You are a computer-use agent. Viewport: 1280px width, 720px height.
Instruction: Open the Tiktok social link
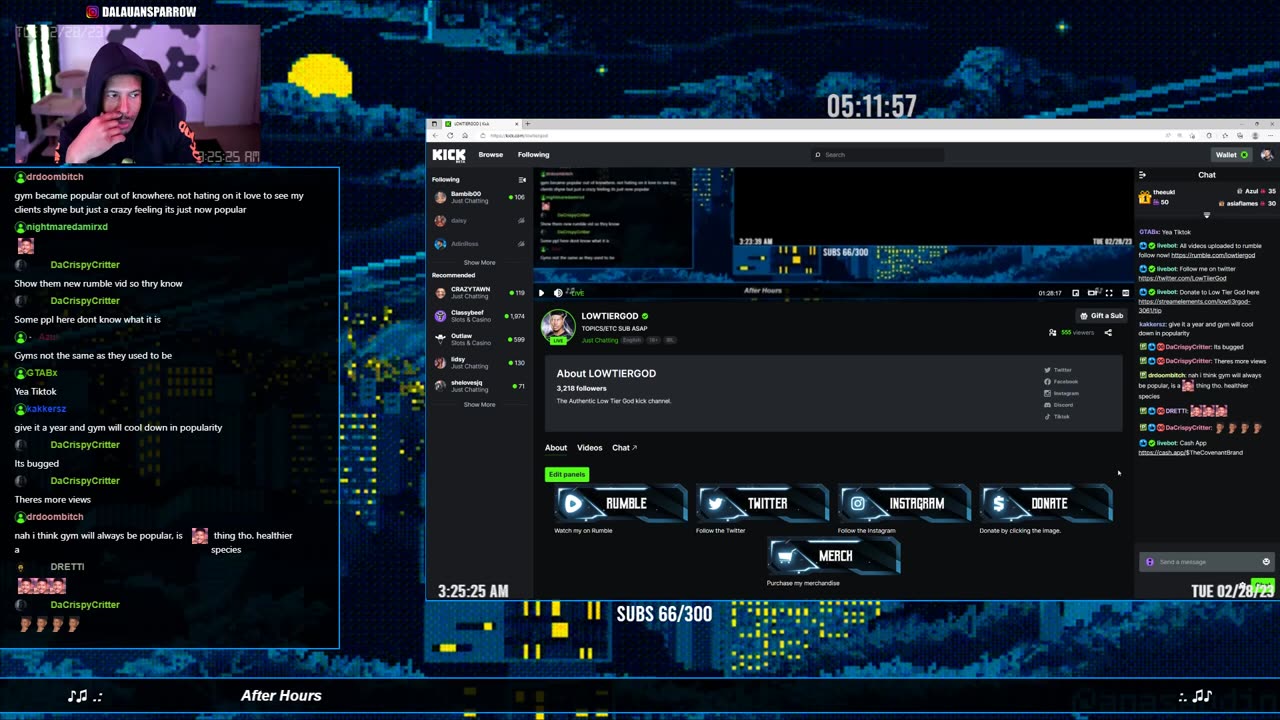click(x=1058, y=417)
